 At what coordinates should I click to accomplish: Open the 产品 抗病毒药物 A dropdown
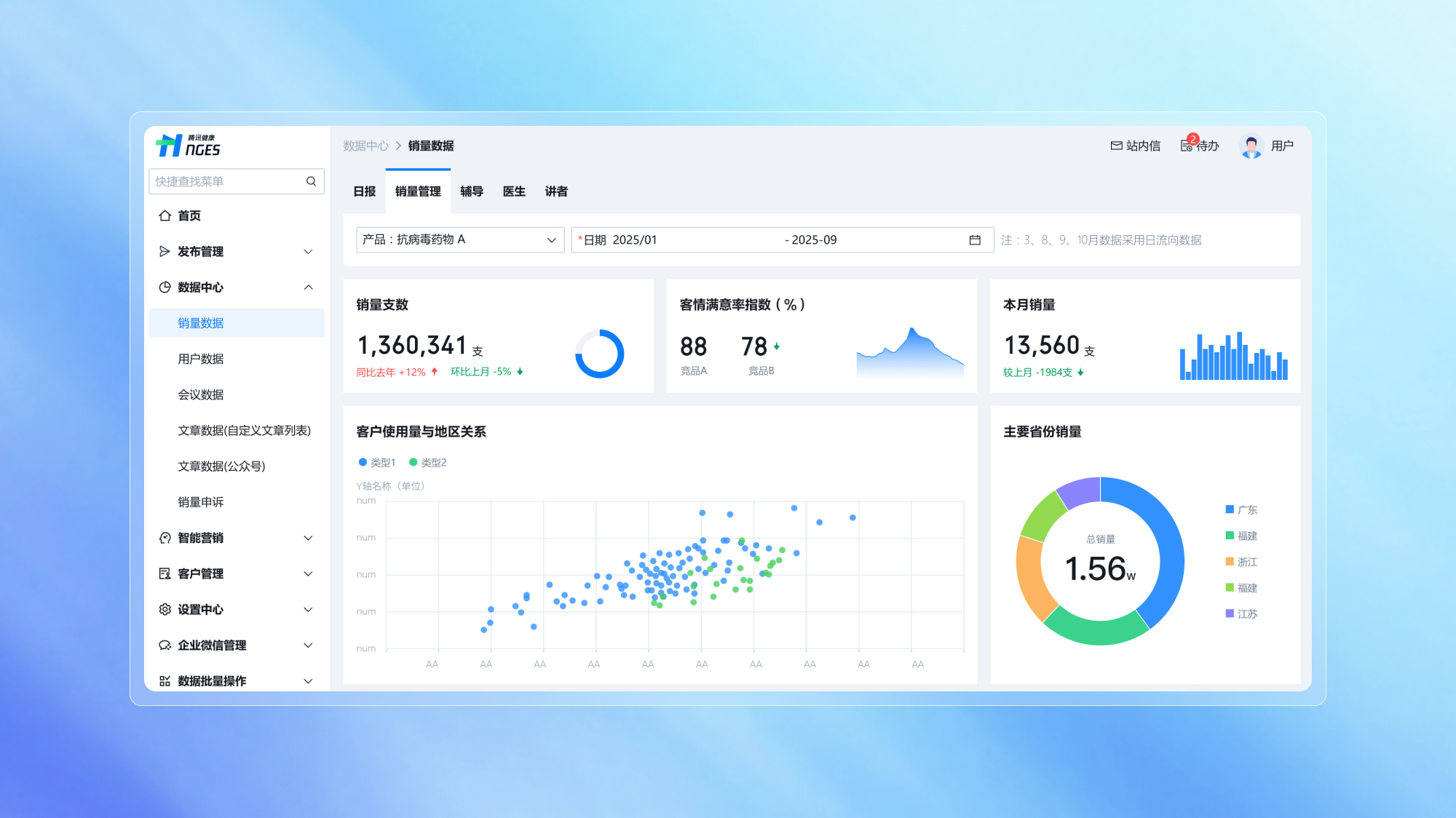point(460,240)
